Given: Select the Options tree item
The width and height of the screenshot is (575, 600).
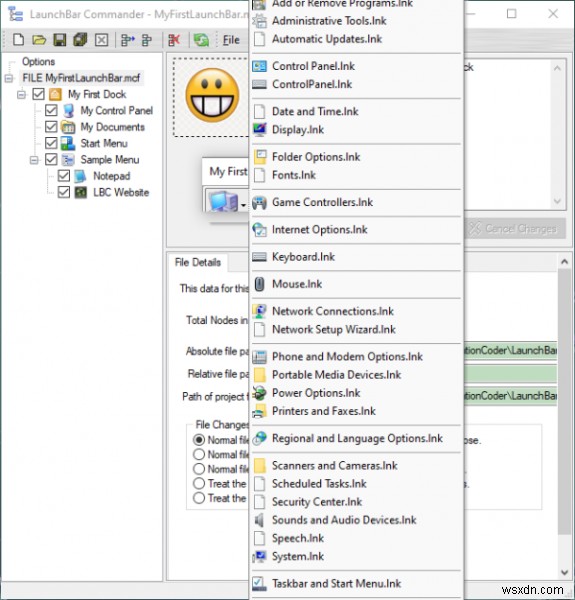Looking at the screenshot, I should (38, 62).
